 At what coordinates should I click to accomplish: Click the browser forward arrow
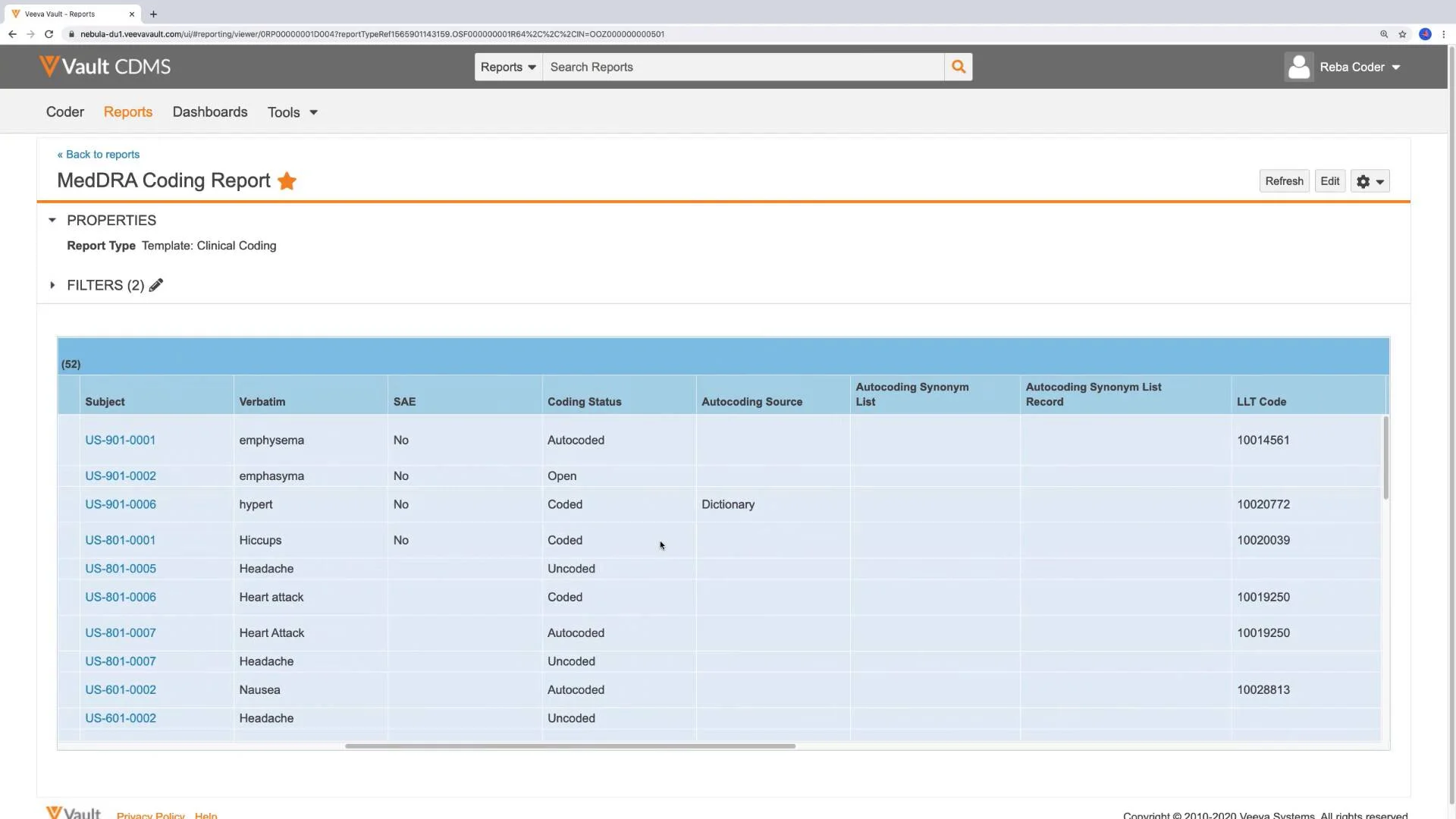pyautogui.click(x=30, y=34)
